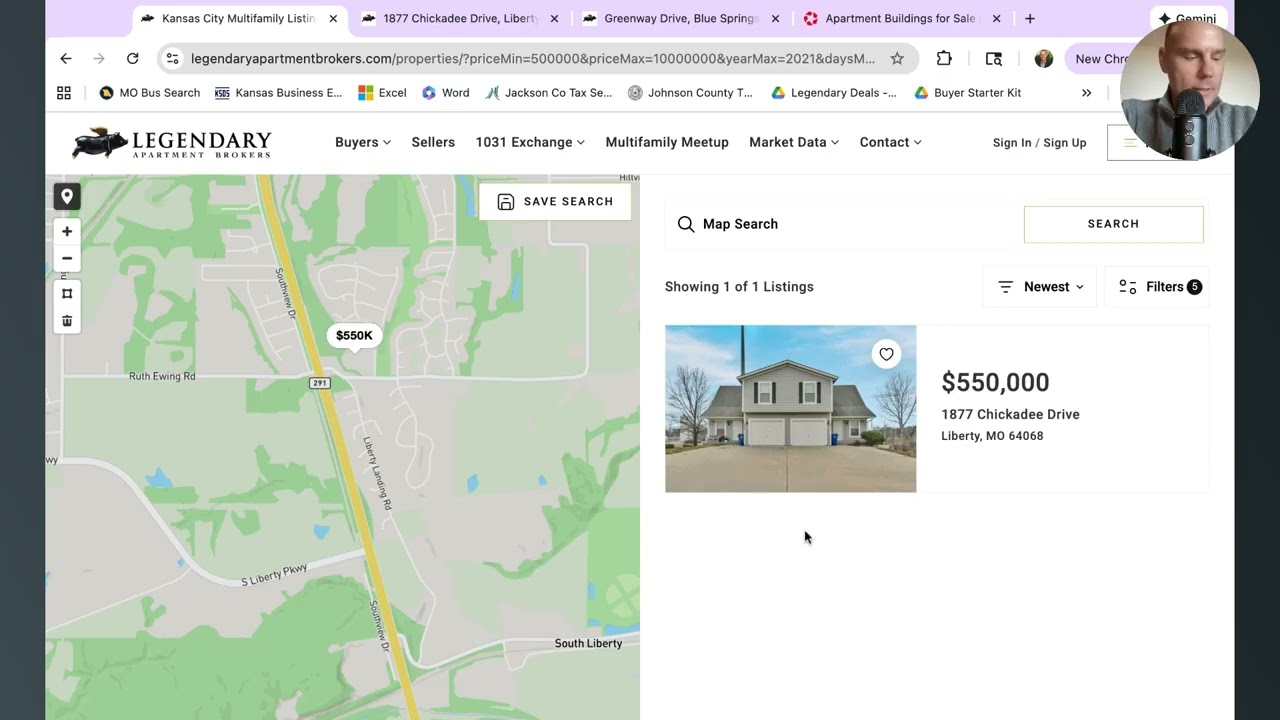Open the Multifamily Meetup page
This screenshot has height=720, width=1280.
pyautogui.click(x=667, y=142)
